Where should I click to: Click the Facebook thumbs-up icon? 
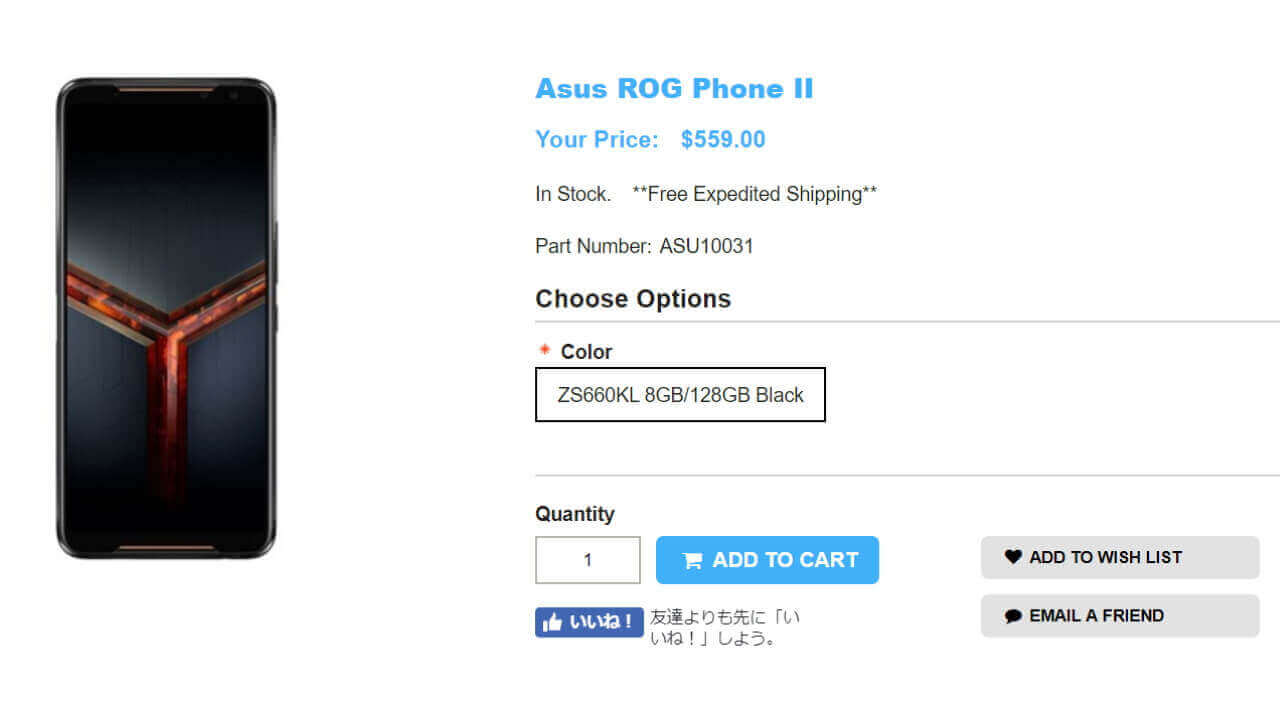click(552, 622)
